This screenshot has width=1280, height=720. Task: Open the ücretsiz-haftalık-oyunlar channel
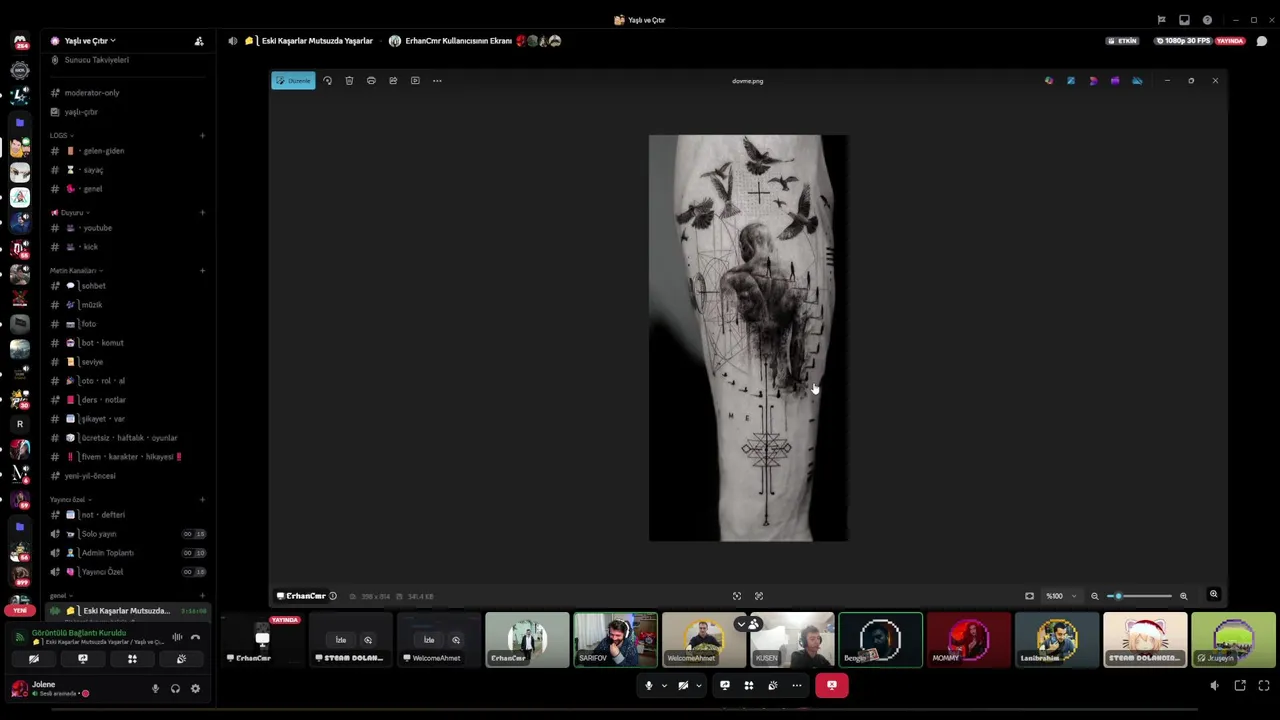(129, 438)
